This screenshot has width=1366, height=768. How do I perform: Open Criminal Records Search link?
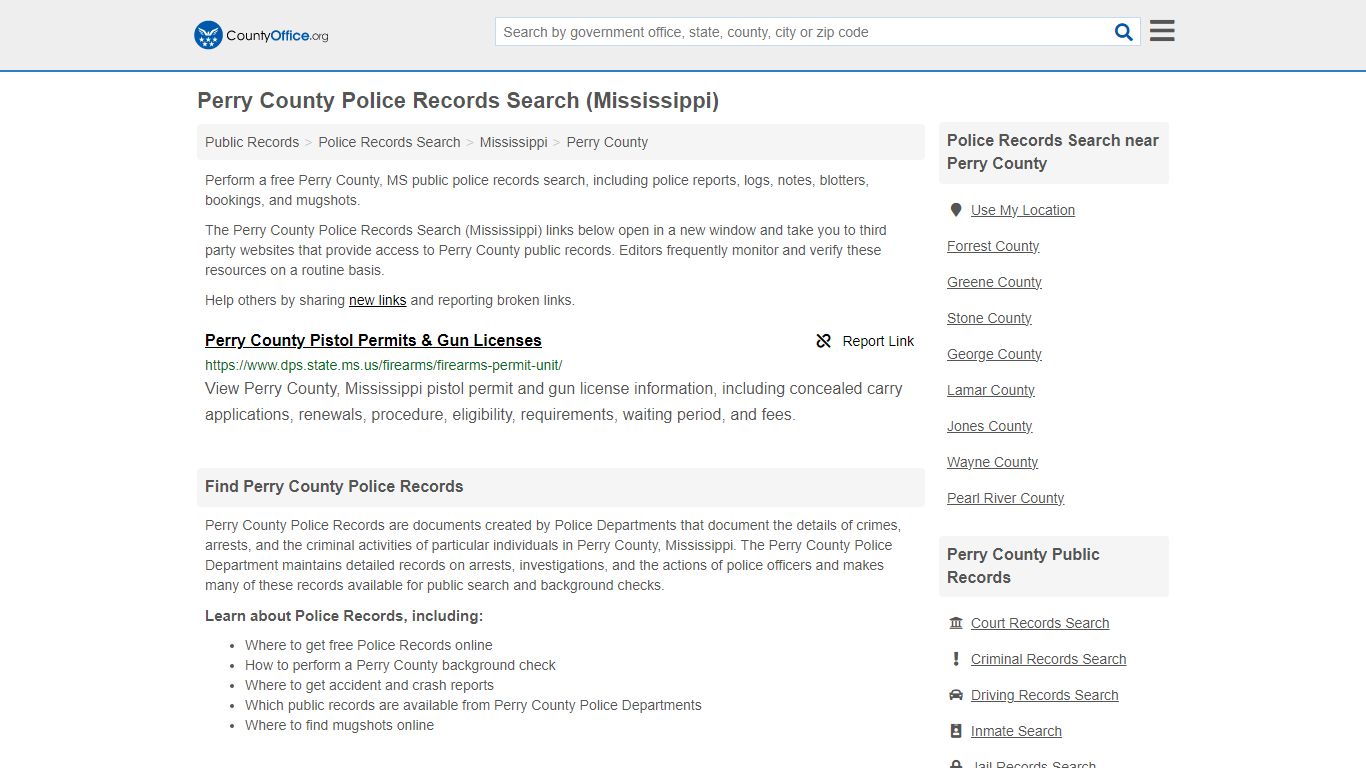click(1048, 659)
